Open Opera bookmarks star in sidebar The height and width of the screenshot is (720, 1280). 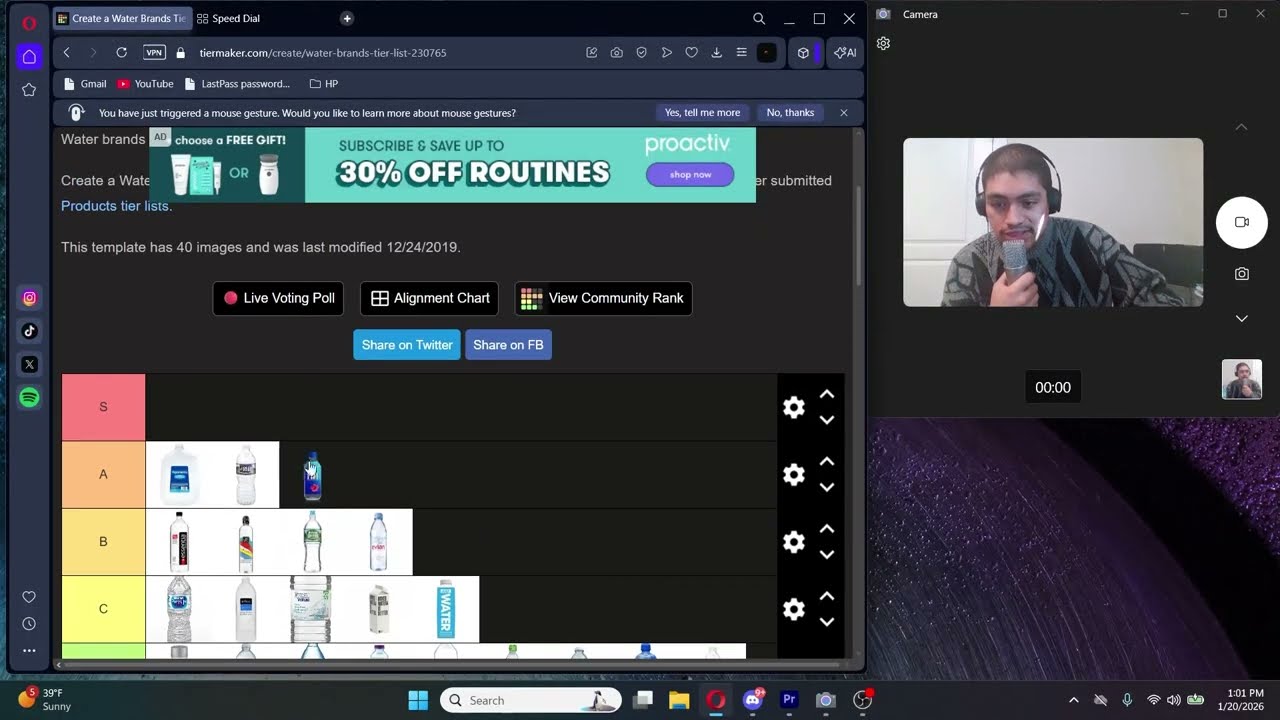pos(29,90)
